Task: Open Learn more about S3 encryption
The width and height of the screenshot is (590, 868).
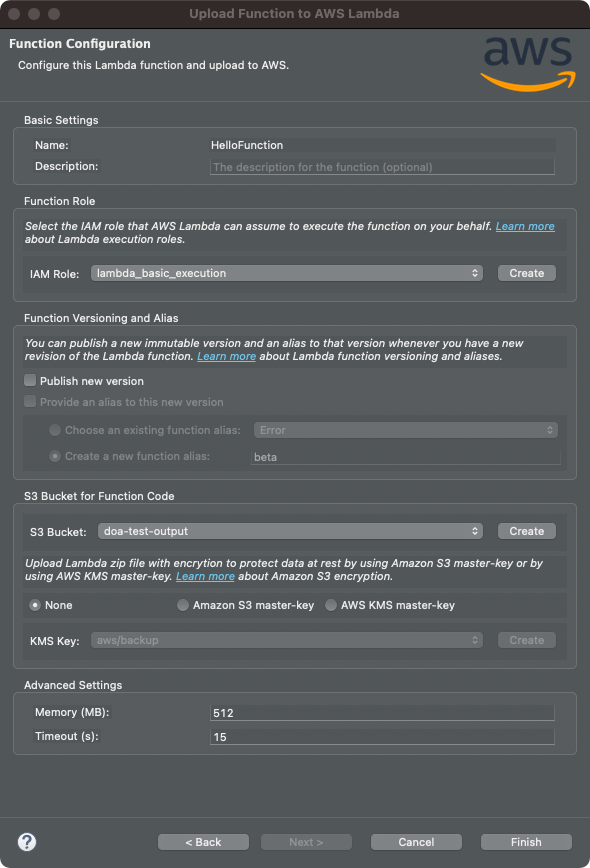Action: (205, 576)
